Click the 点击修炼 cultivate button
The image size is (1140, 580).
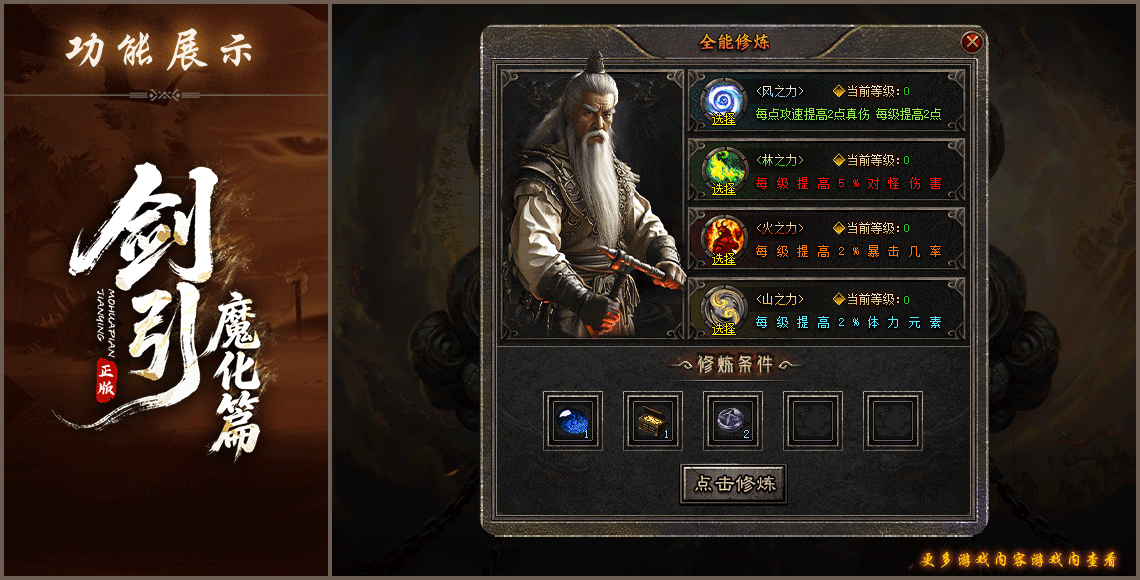click(x=733, y=484)
